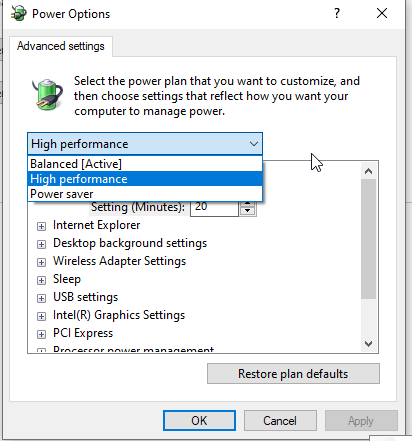Select the Balanced [Active] plan option
Screen dimensions: 412x441
(145, 164)
